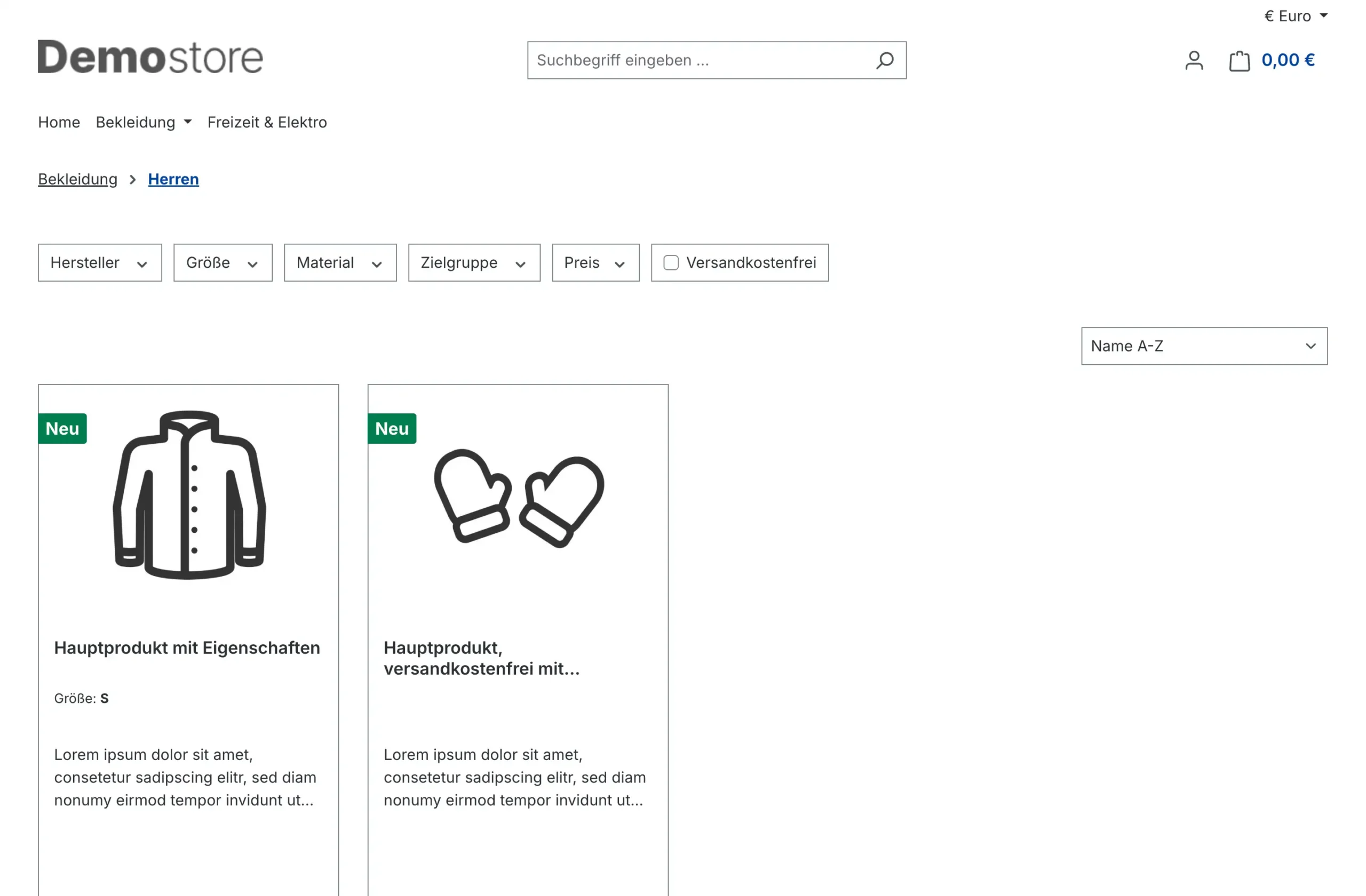Open Hauptprodukt mit Eigenschaften product page
Screen dimensions: 1366x896
[x=187, y=647]
